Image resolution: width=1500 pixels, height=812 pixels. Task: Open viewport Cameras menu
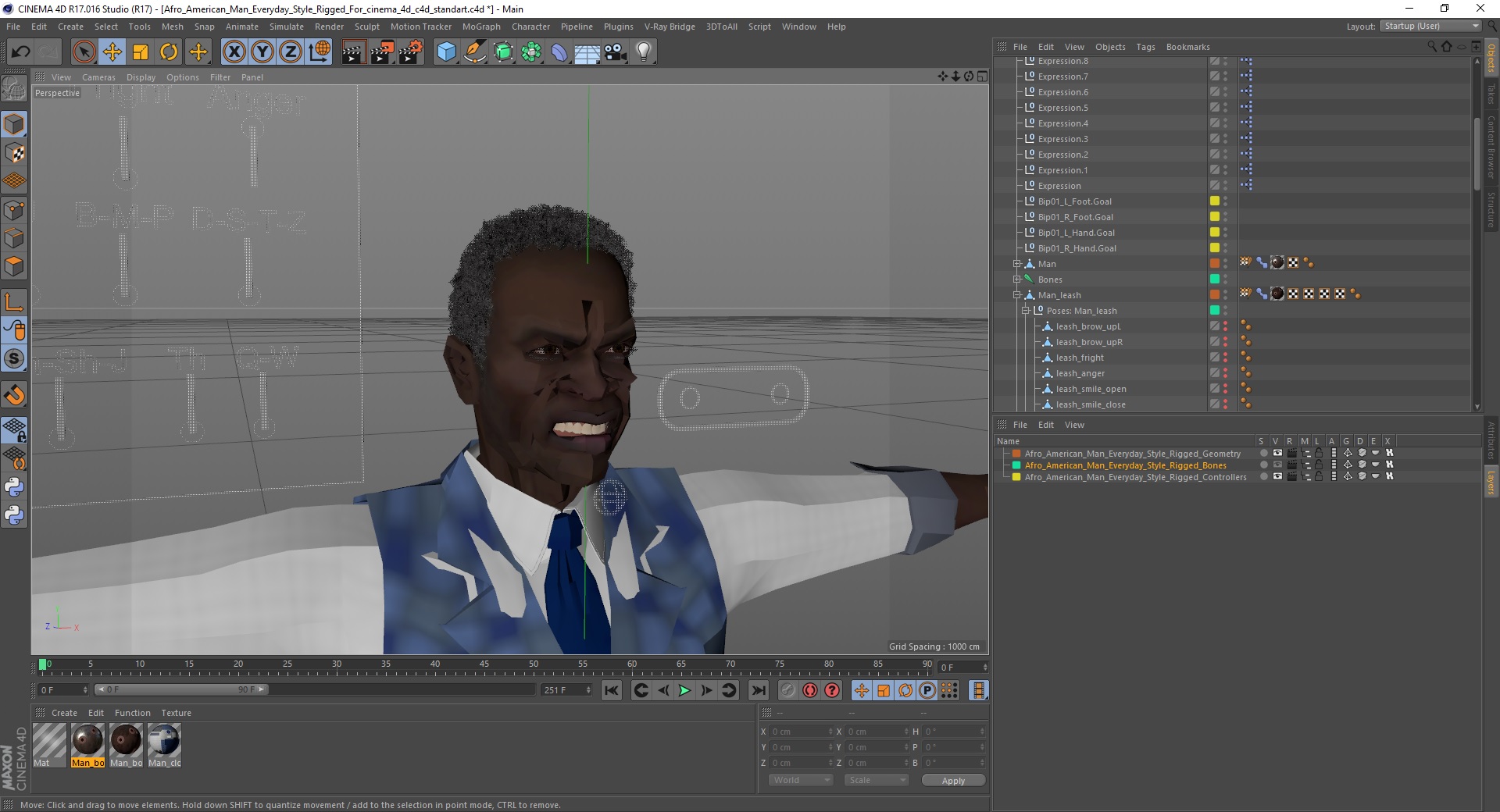click(98, 77)
